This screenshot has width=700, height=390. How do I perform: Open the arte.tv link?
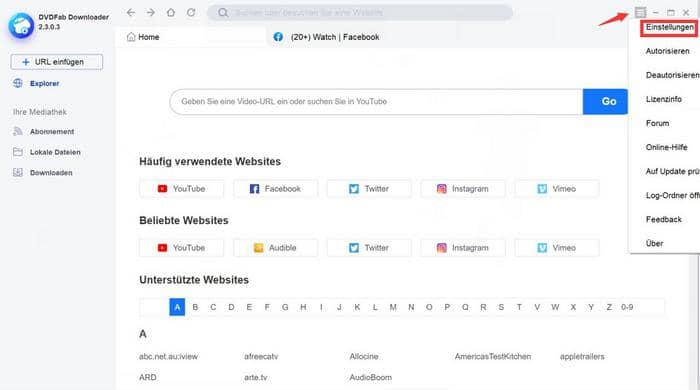click(255, 377)
